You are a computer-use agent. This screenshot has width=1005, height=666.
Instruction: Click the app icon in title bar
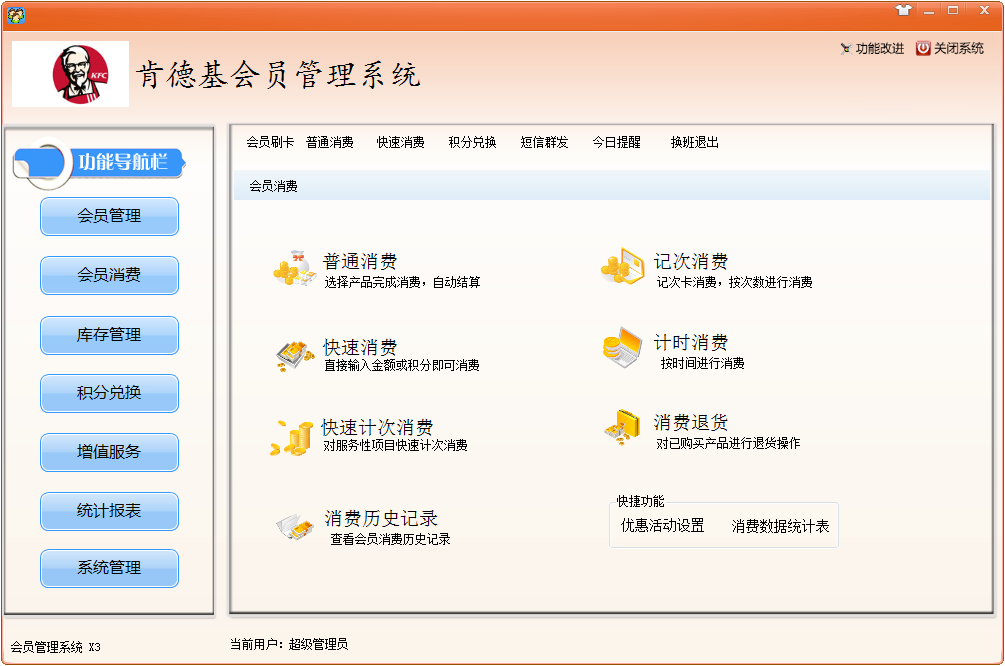tap(15, 15)
